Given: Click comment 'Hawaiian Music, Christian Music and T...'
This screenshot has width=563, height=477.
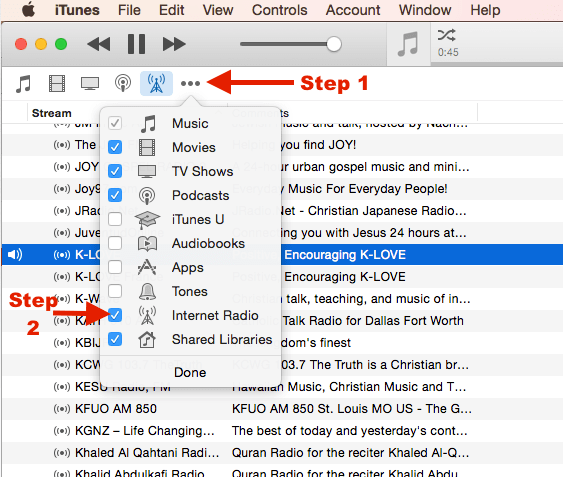Looking at the screenshot, I should (349, 387).
